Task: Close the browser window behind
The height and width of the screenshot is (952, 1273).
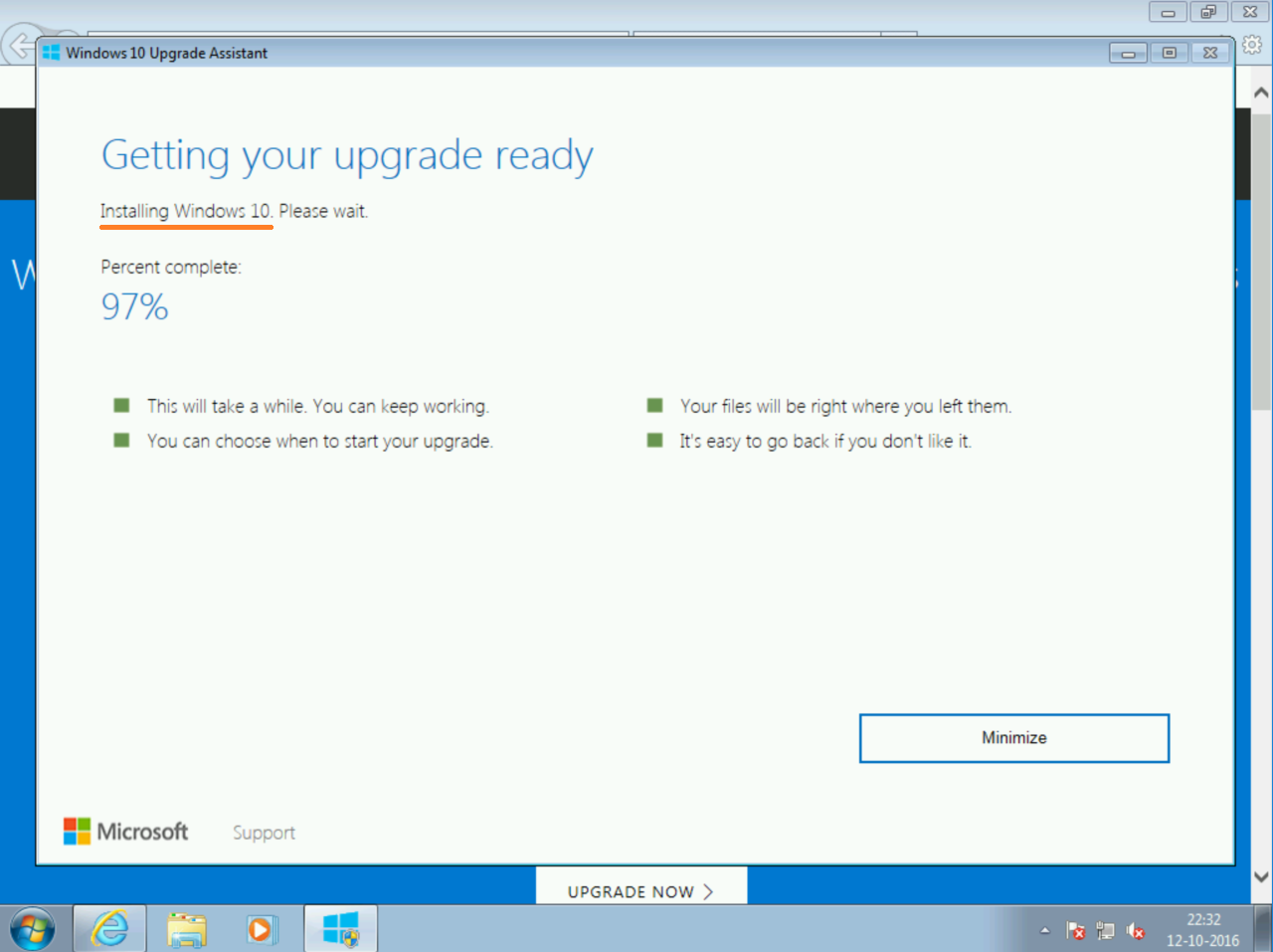Action: [x=1250, y=12]
